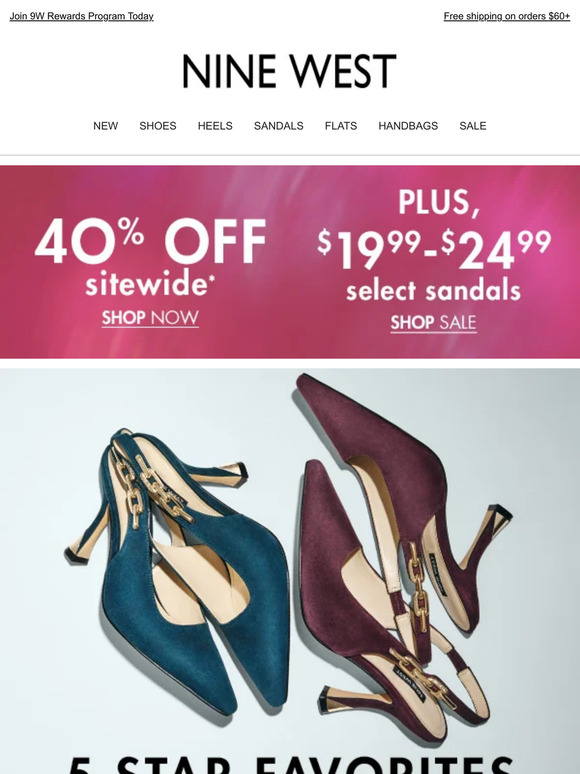Open Free shipping on orders $60+ link

click(x=506, y=16)
